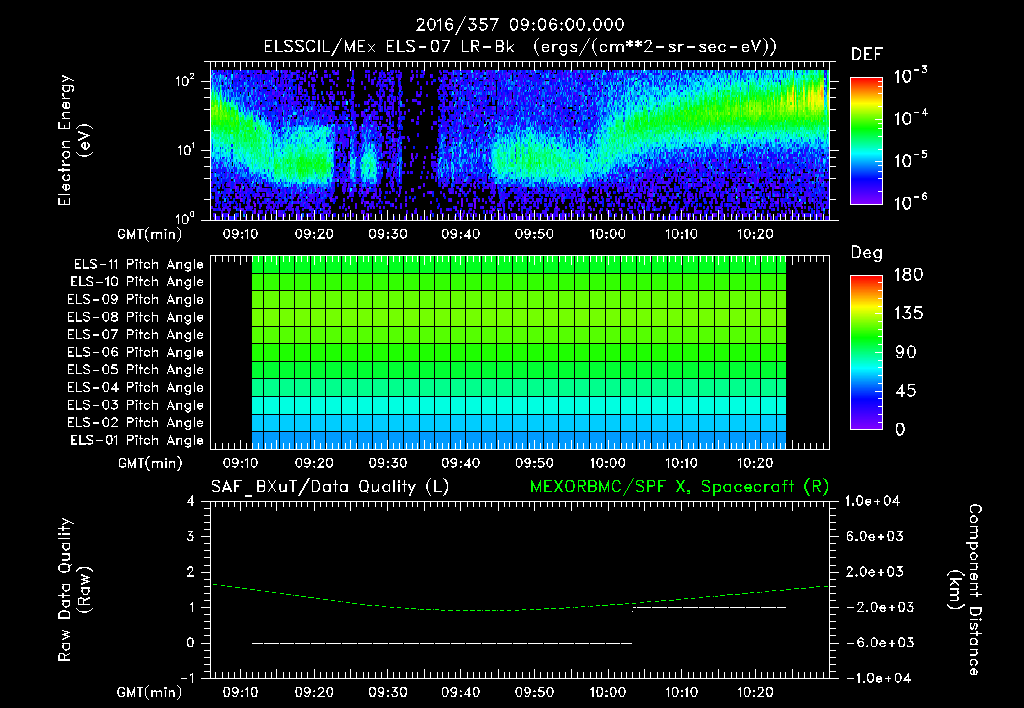
Task: Click the ELS-01 Pitch Angle row label
Action: [x=137, y=440]
